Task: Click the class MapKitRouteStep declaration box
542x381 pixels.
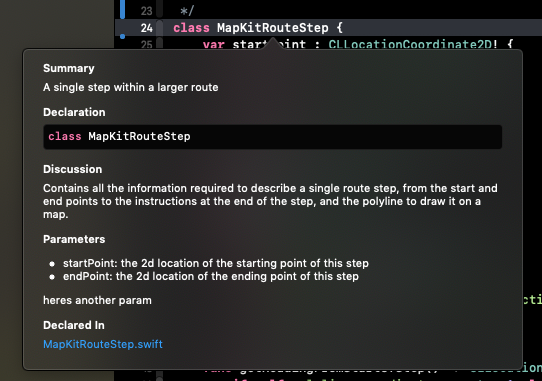Action: point(272,137)
